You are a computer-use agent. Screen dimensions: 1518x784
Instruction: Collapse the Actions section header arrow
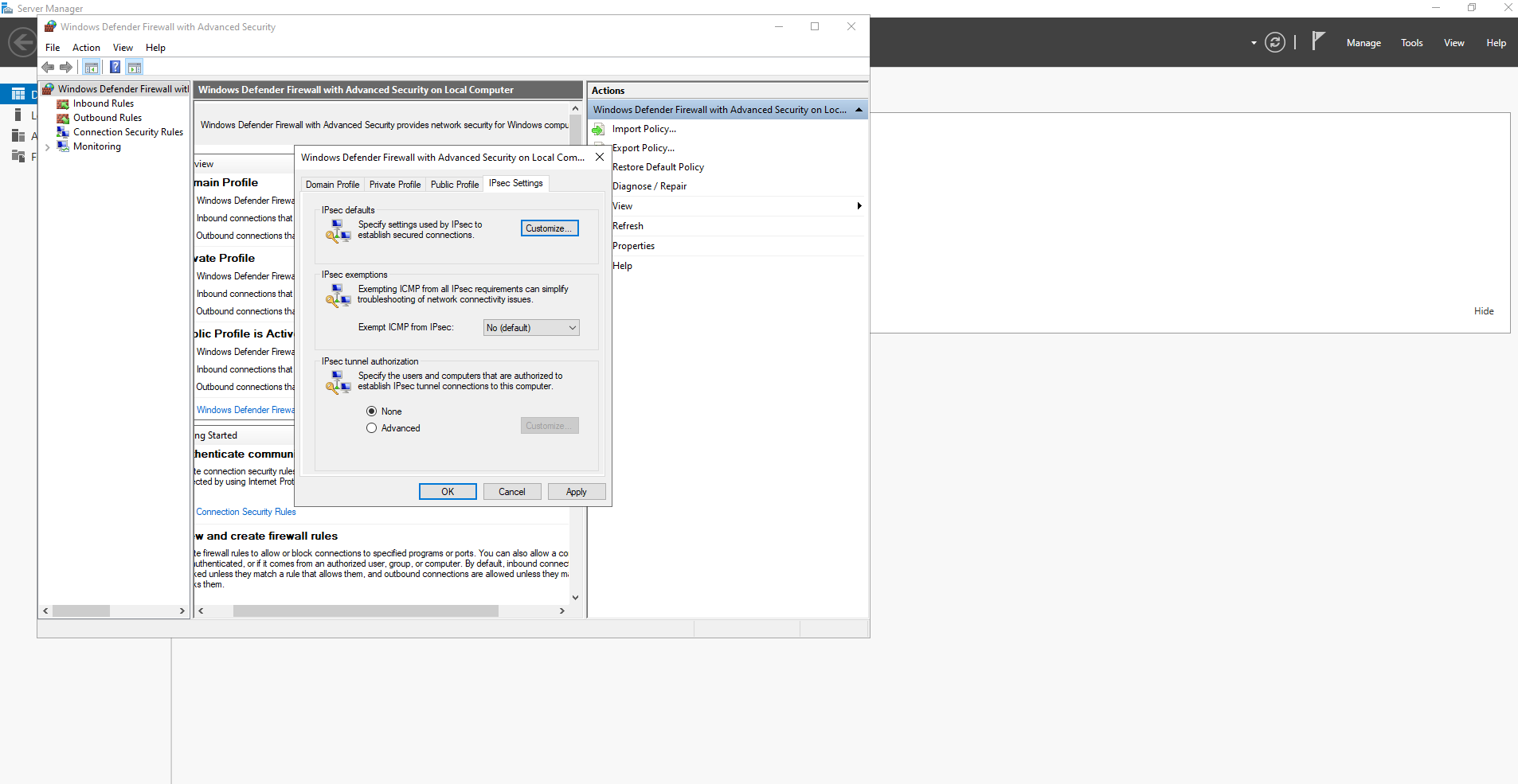tap(859, 110)
